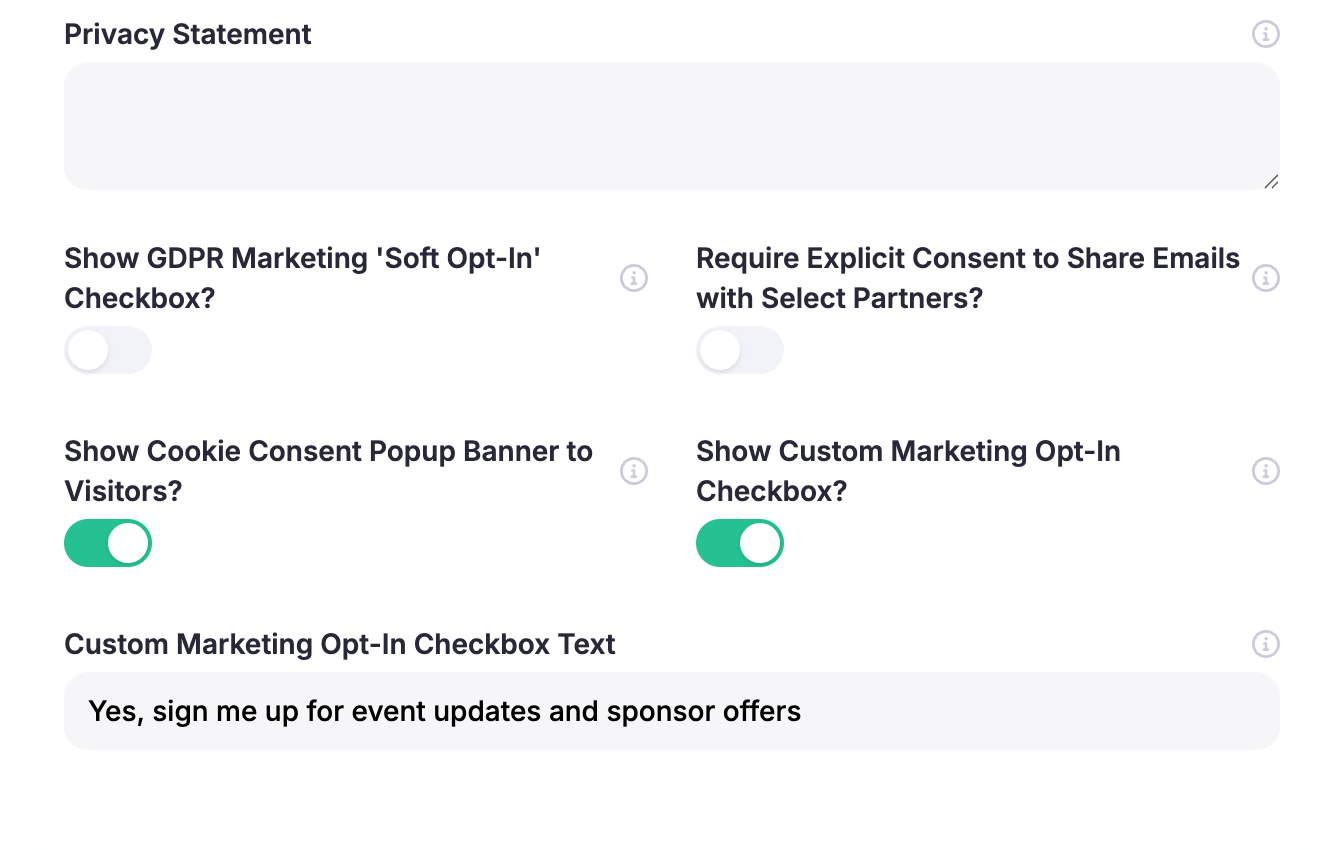This screenshot has height=850, width=1344.
Task: Click info icon next to Show Custom Marketing Opt-In Checkbox
Action: pyautogui.click(x=1266, y=471)
